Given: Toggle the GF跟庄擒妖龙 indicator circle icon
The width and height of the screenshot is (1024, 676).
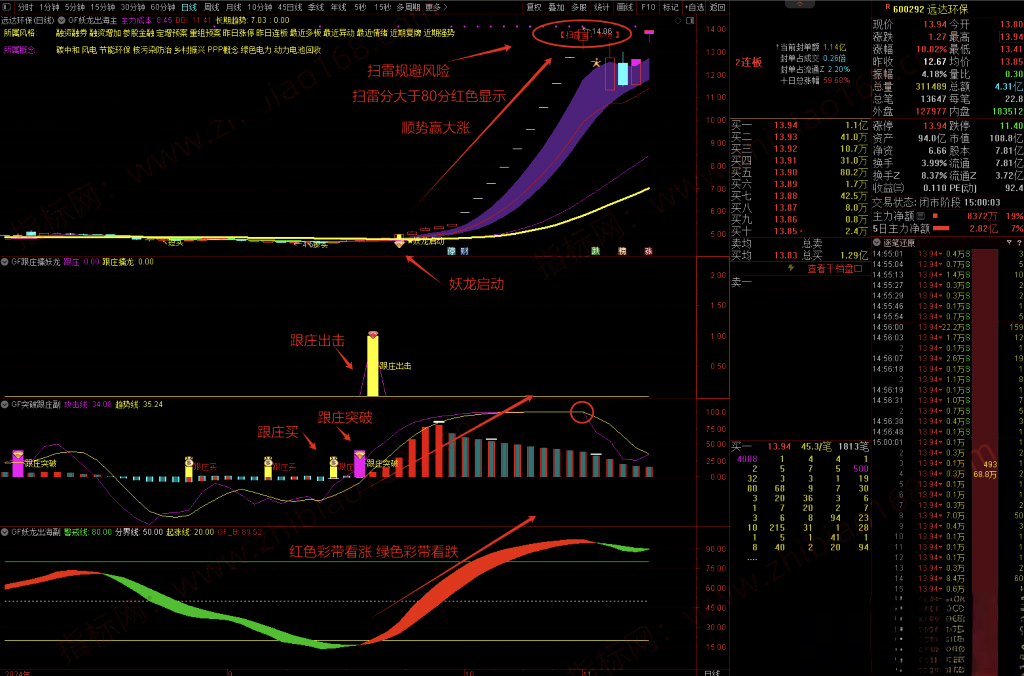Looking at the screenshot, I should point(5,262).
